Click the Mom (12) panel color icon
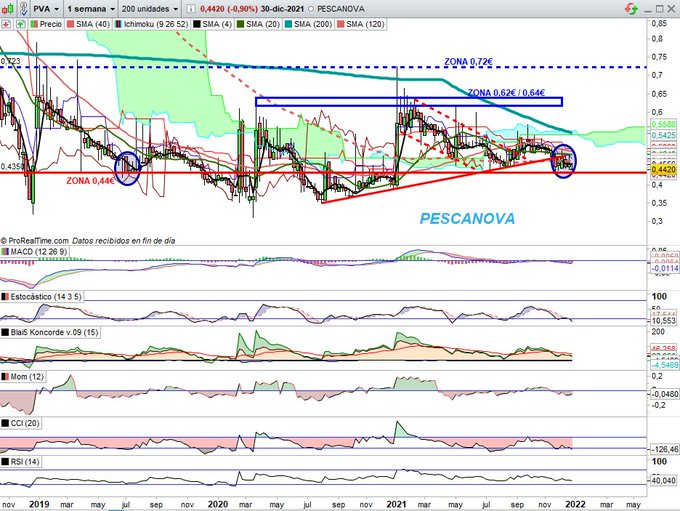 click(x=5, y=377)
